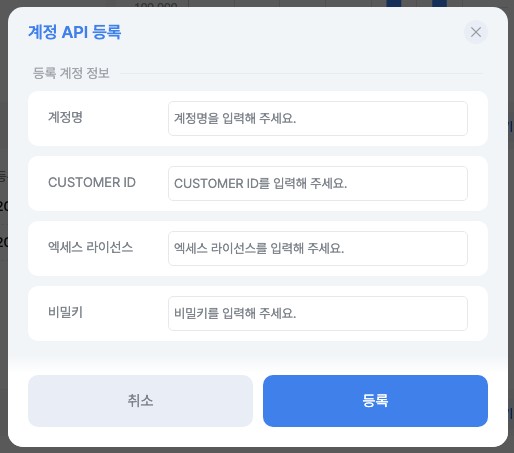514x453 pixels.
Task: Click the 엑세스 라이선스 field label
Action: click(x=90, y=247)
